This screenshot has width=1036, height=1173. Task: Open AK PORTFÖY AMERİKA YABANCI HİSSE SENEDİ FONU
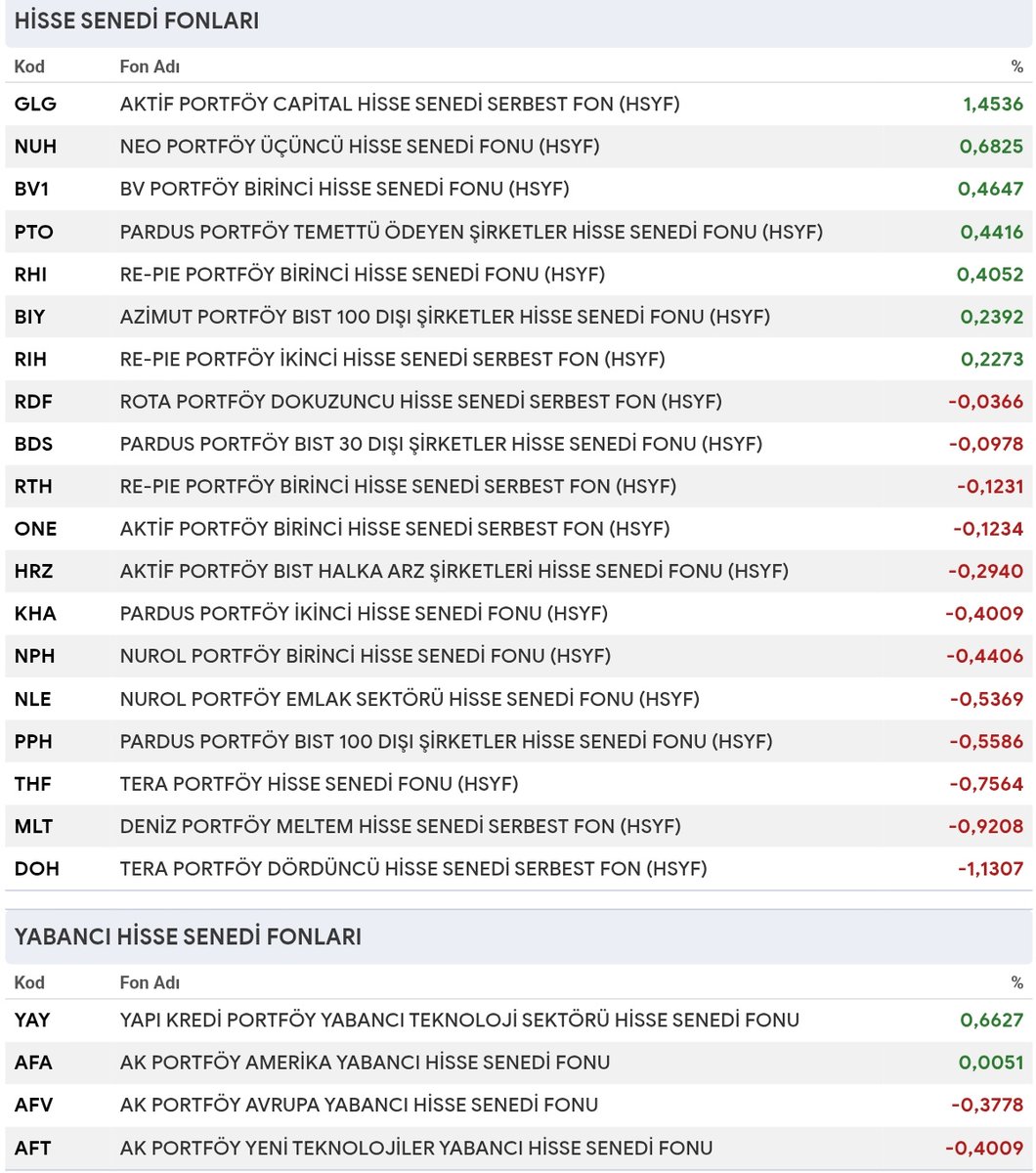(365, 1063)
